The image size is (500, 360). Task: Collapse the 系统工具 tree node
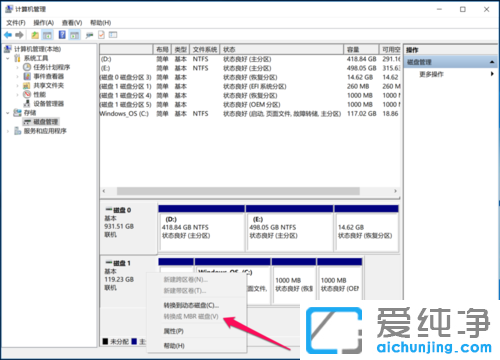point(8,58)
